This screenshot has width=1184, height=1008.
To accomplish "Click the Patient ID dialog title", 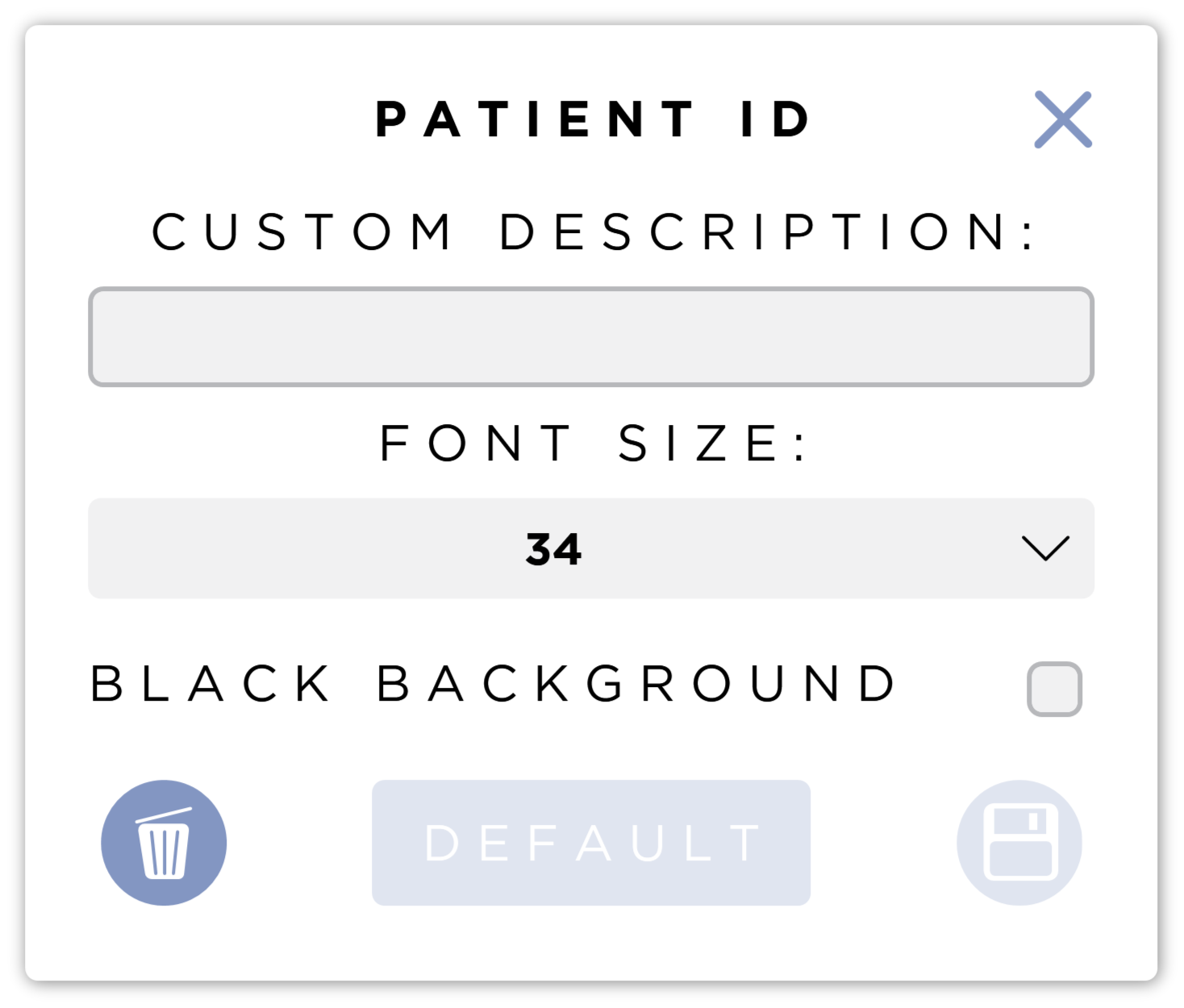I will pyautogui.click(x=593, y=120).
